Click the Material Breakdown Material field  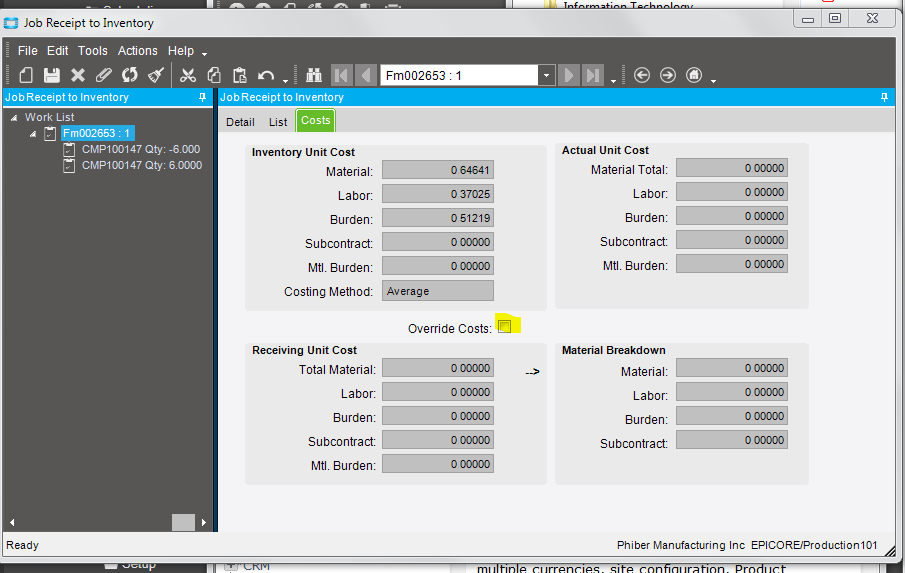(732, 368)
